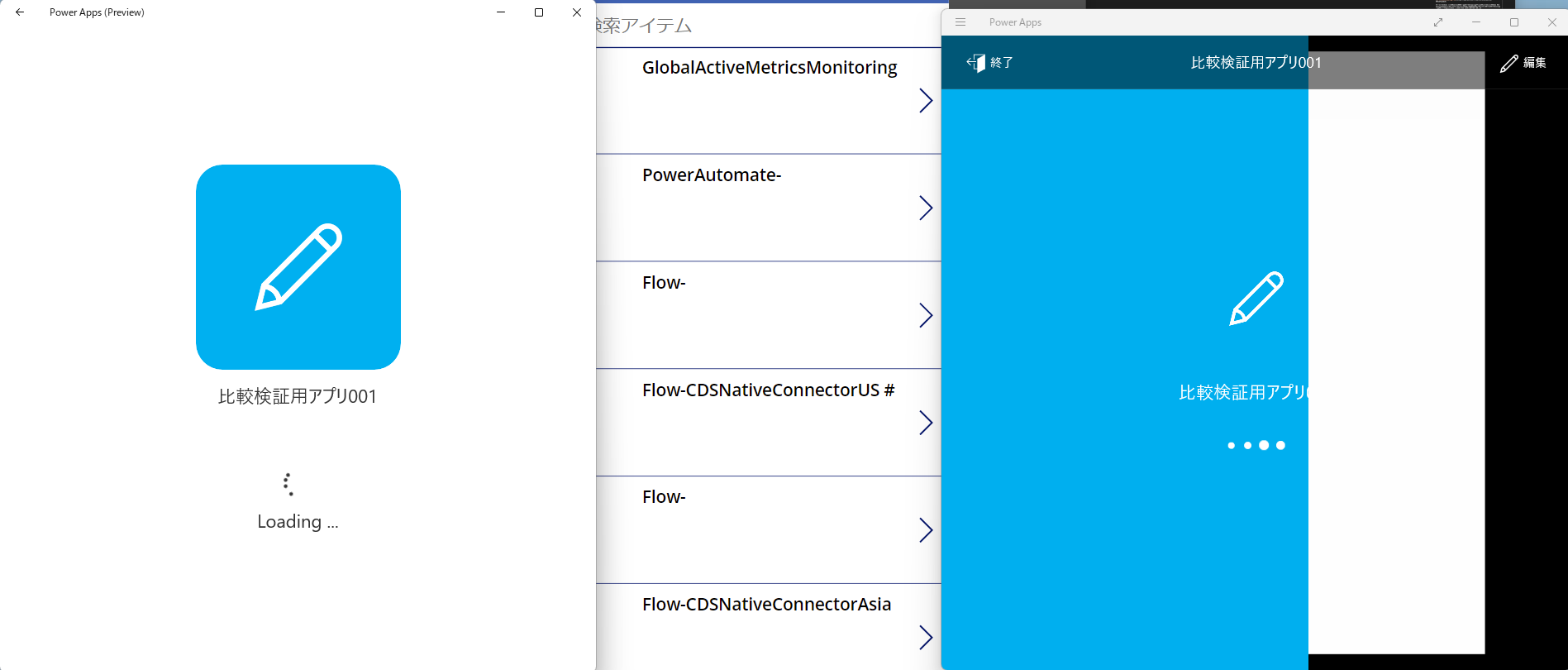Image resolution: width=1568 pixels, height=670 pixels.
Task: Select the Flow- text just above Flow-CDSNativeConnectorAsia
Action: [664, 497]
